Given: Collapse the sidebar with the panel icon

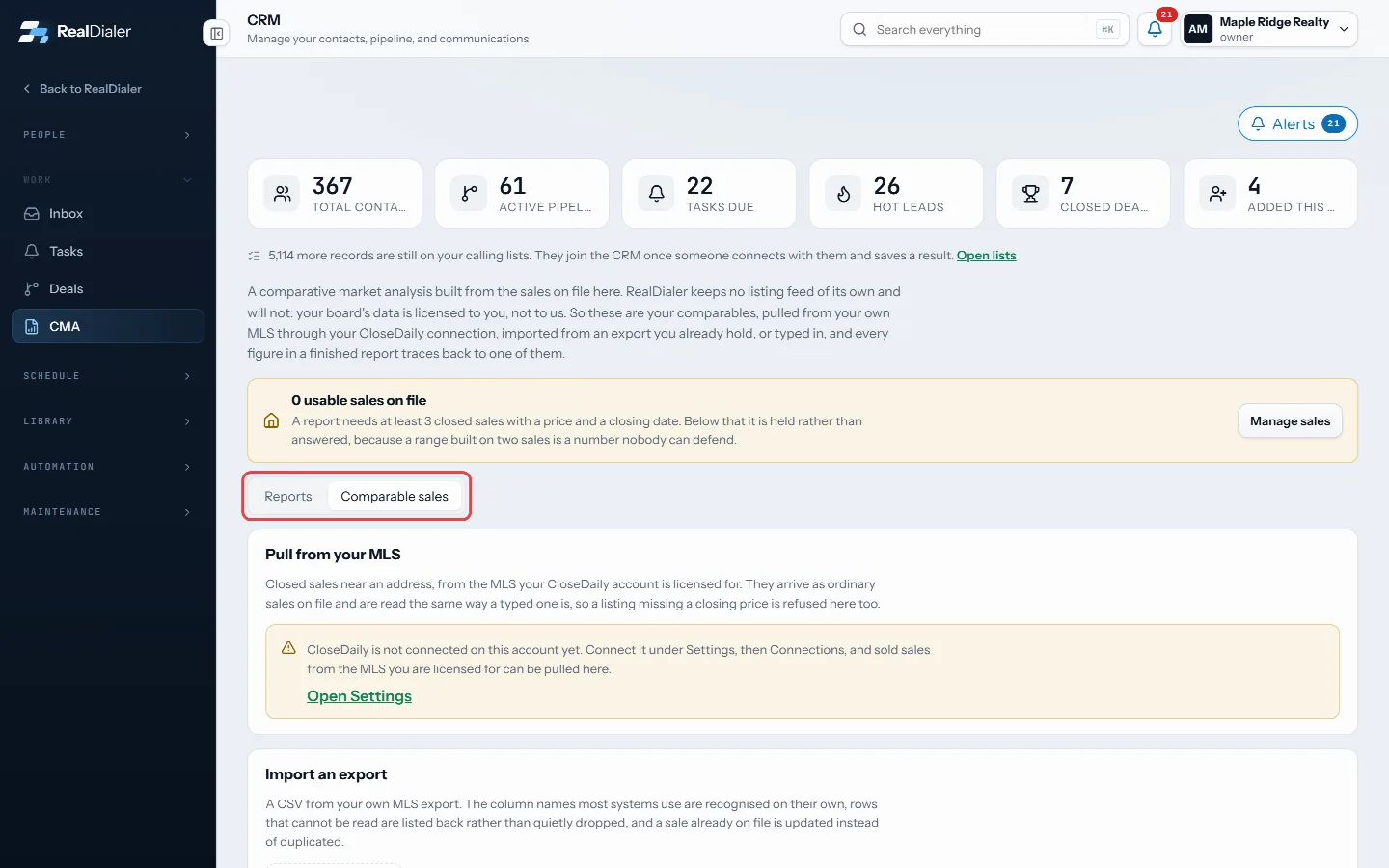Looking at the screenshot, I should tap(216, 34).
